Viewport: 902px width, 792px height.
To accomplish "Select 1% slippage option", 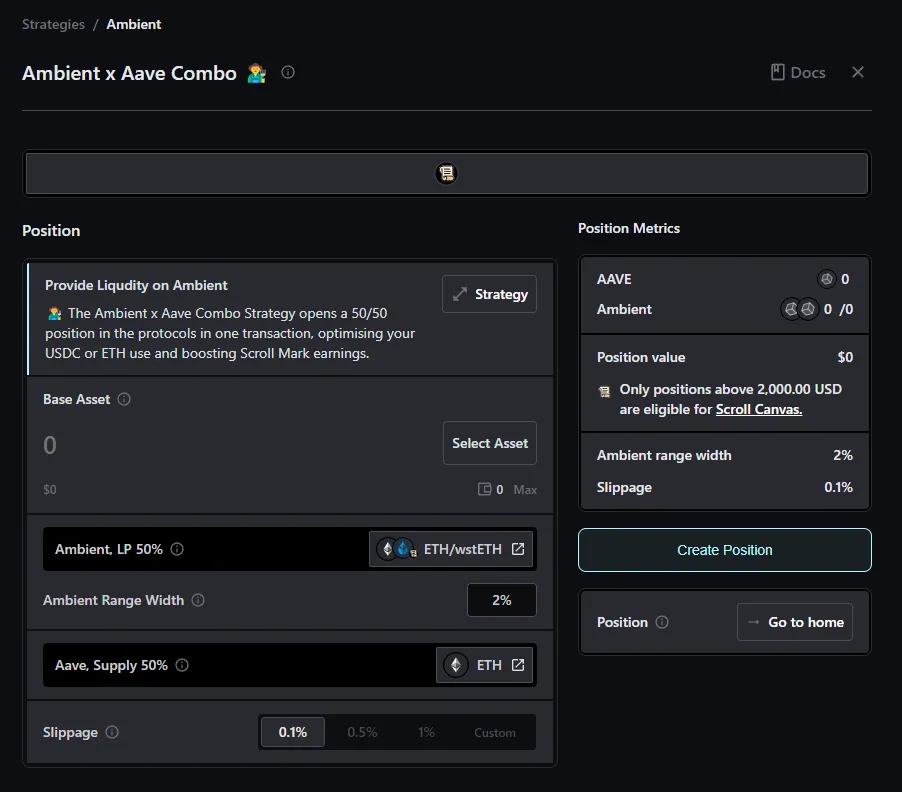I will tap(426, 732).
